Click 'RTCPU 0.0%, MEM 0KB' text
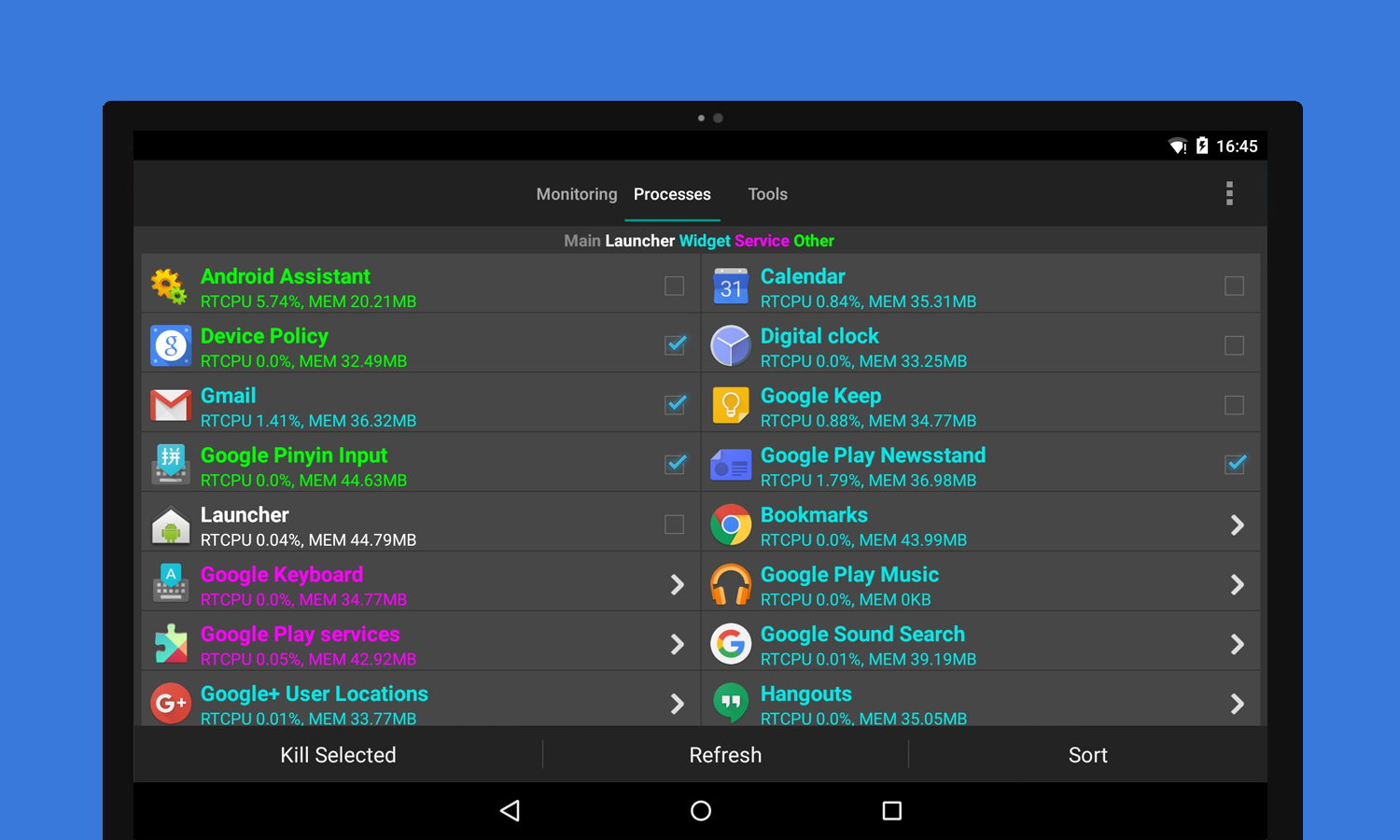The width and height of the screenshot is (1400, 840). [x=846, y=600]
